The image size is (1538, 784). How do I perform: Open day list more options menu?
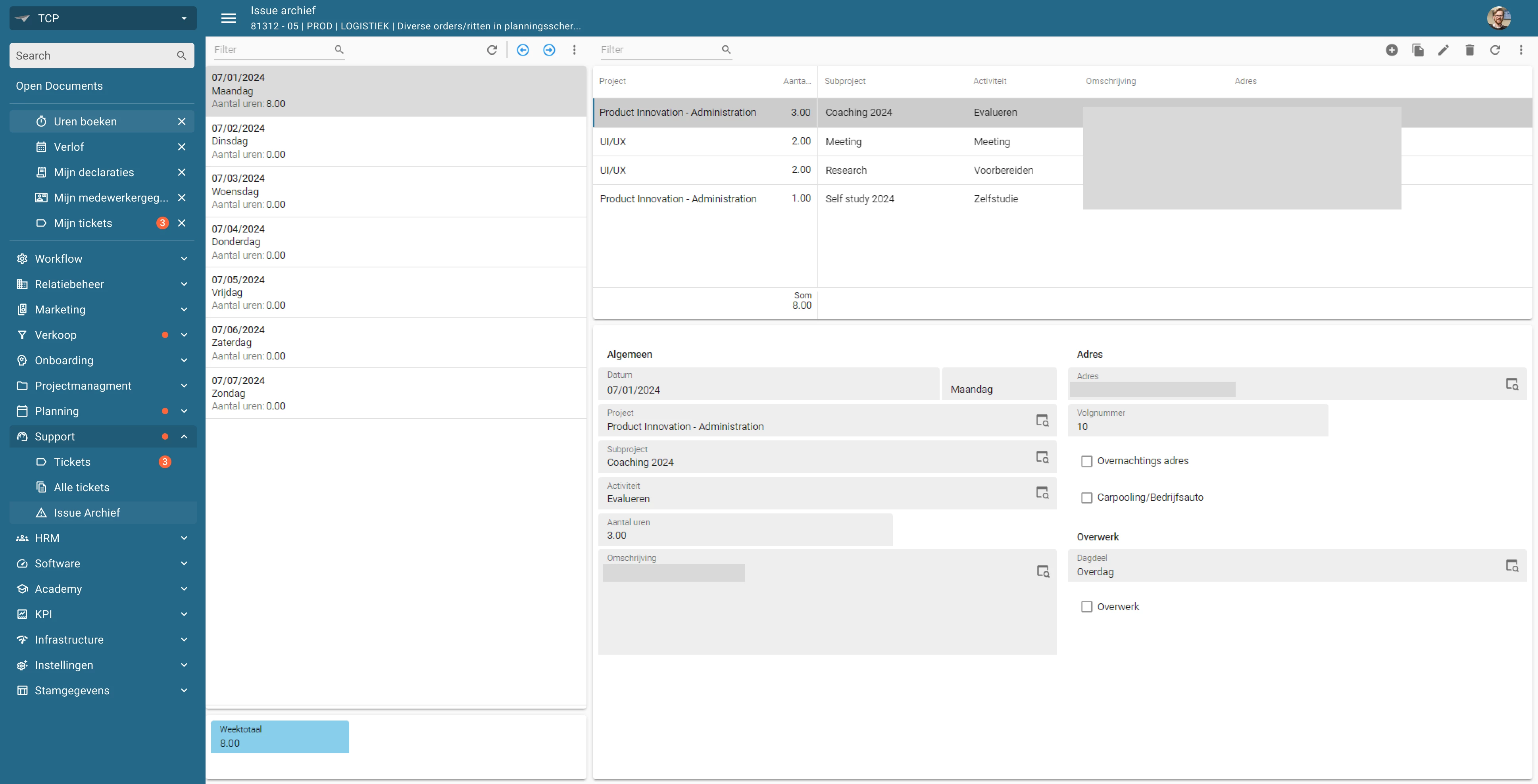[574, 50]
